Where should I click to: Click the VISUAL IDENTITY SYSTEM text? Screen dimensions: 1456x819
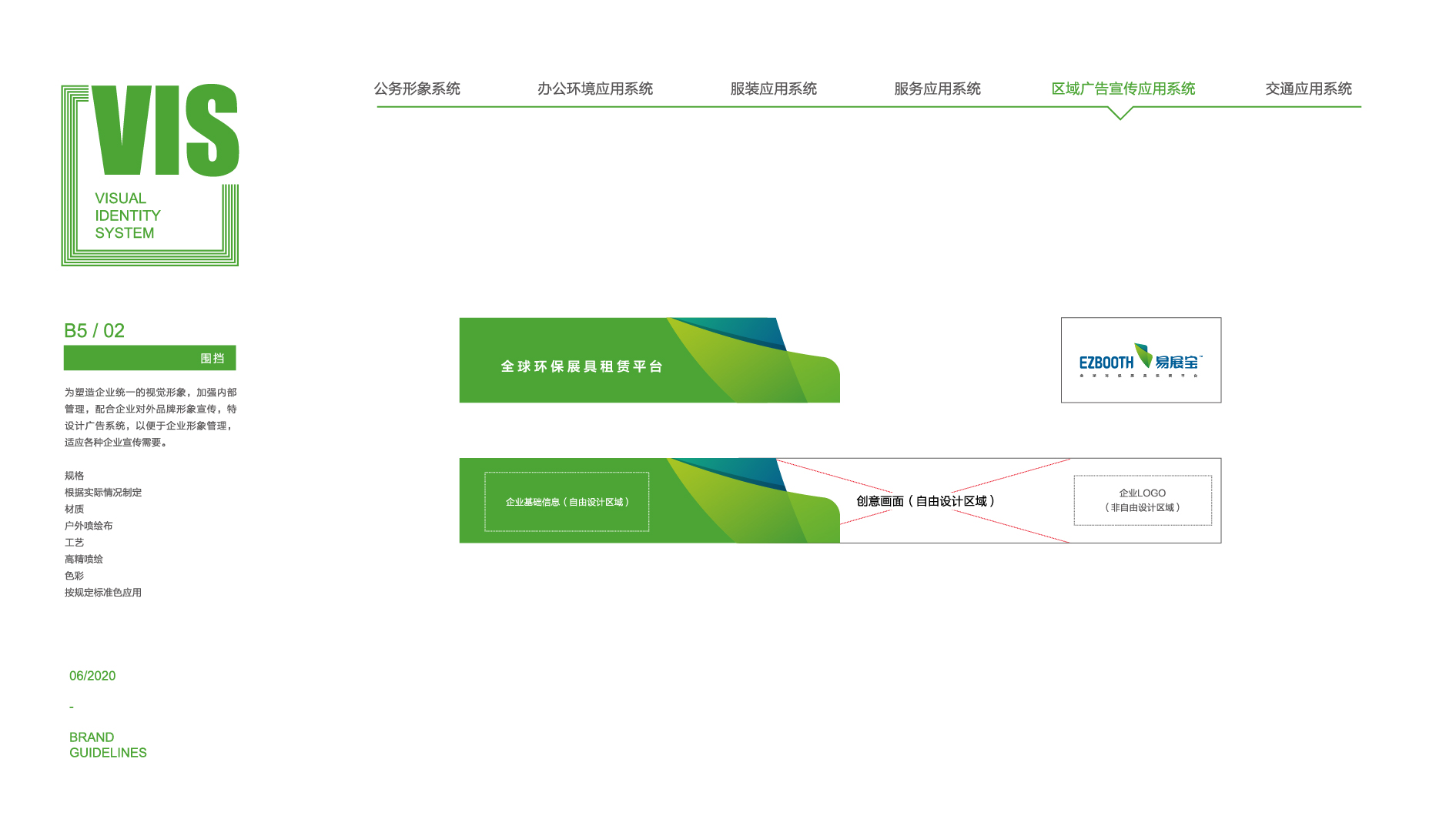(x=127, y=216)
